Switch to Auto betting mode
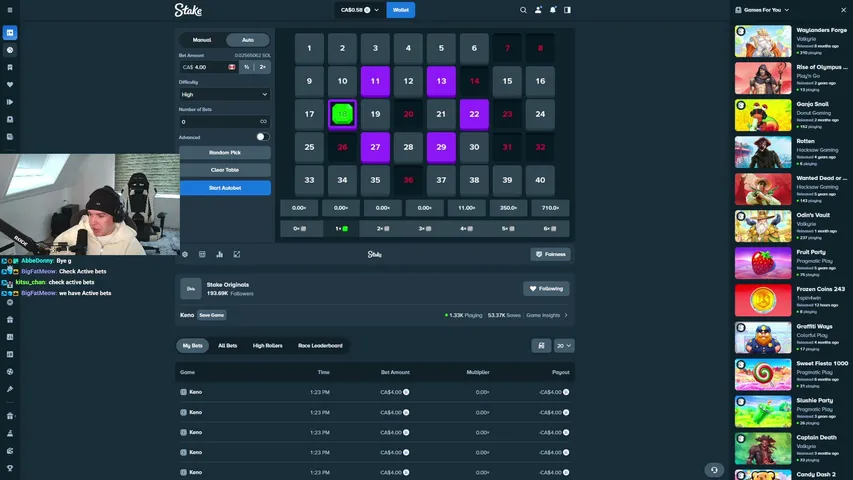 point(248,40)
